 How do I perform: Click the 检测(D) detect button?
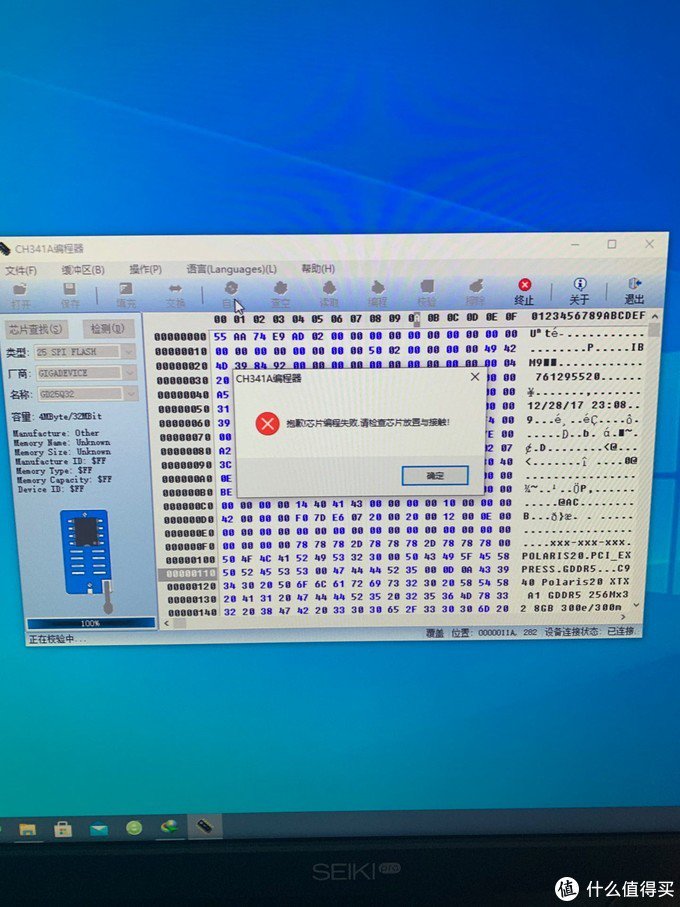(x=106, y=328)
